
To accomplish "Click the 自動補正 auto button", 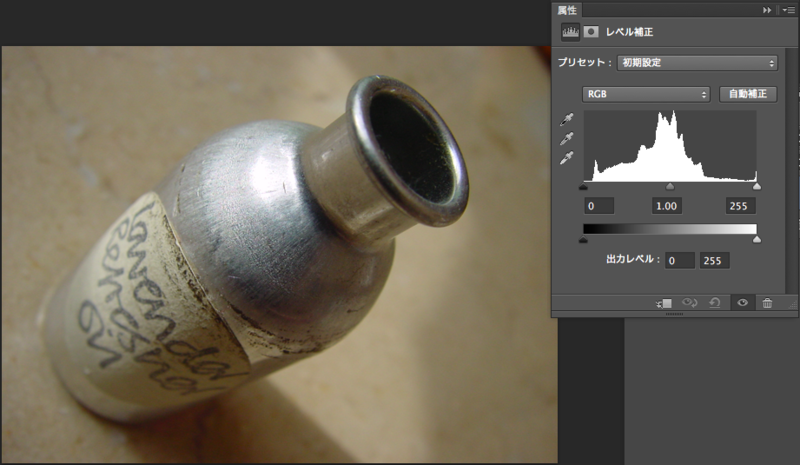I will [748, 94].
